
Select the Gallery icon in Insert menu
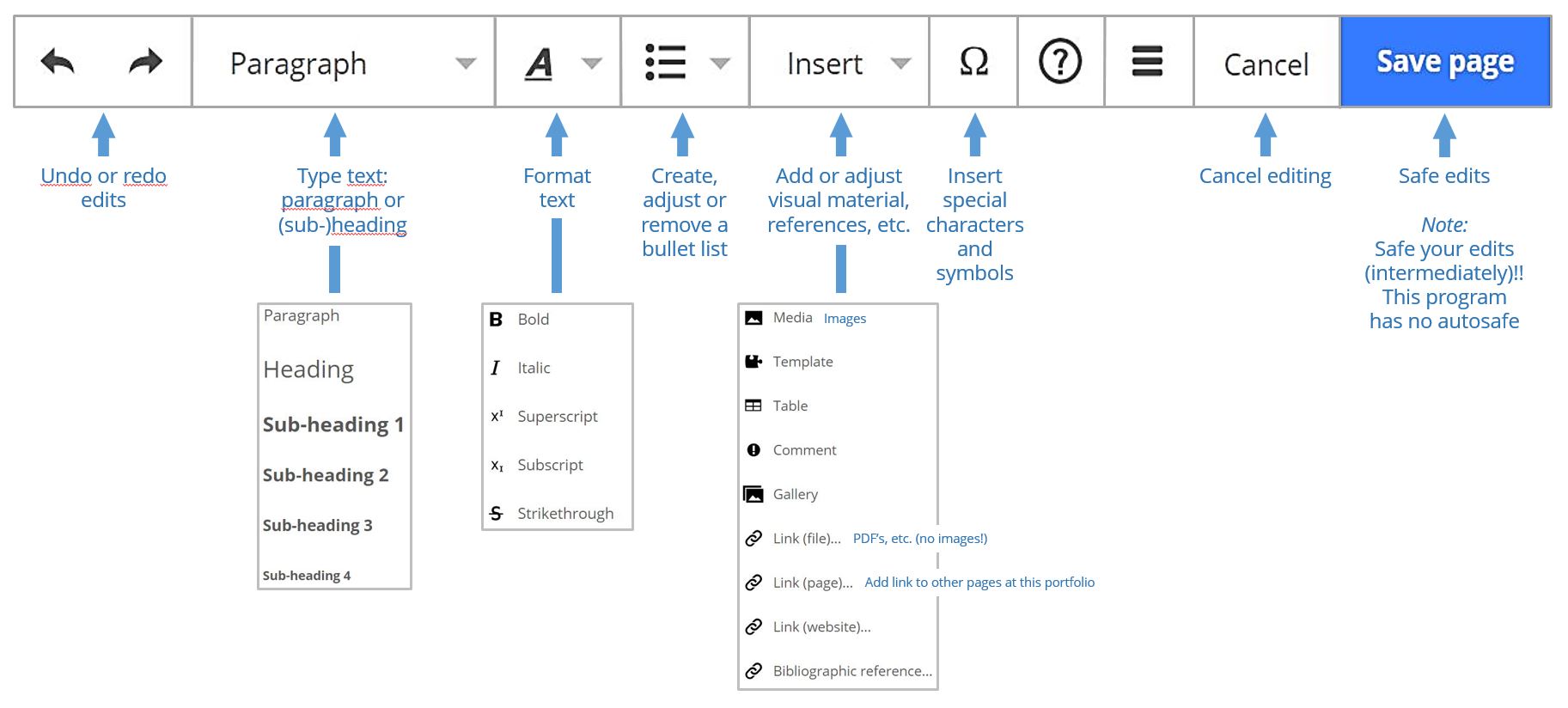point(753,494)
